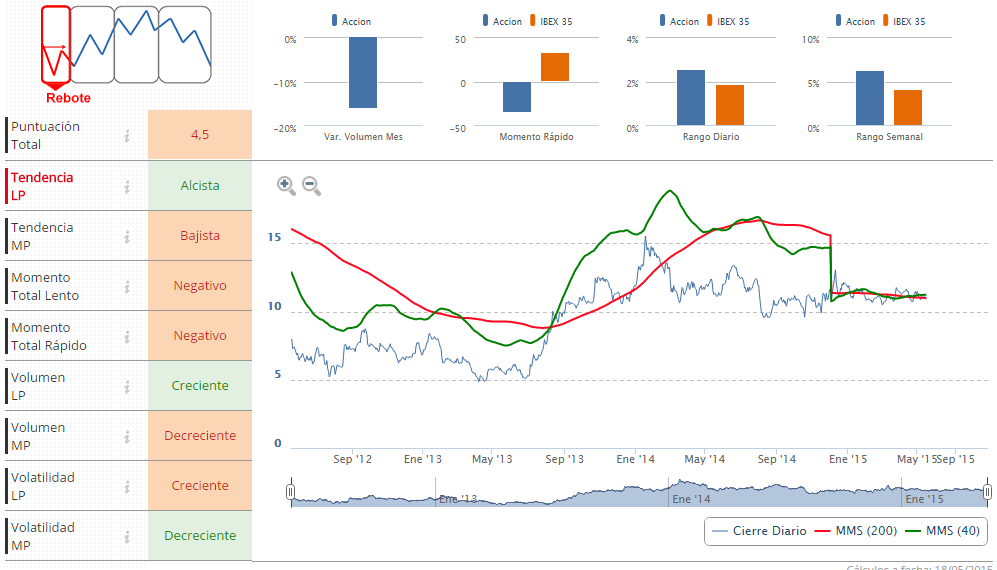Screen dimensions: 997x570
Task: Show info icon for Volumen MP
Action: pos(127,436)
